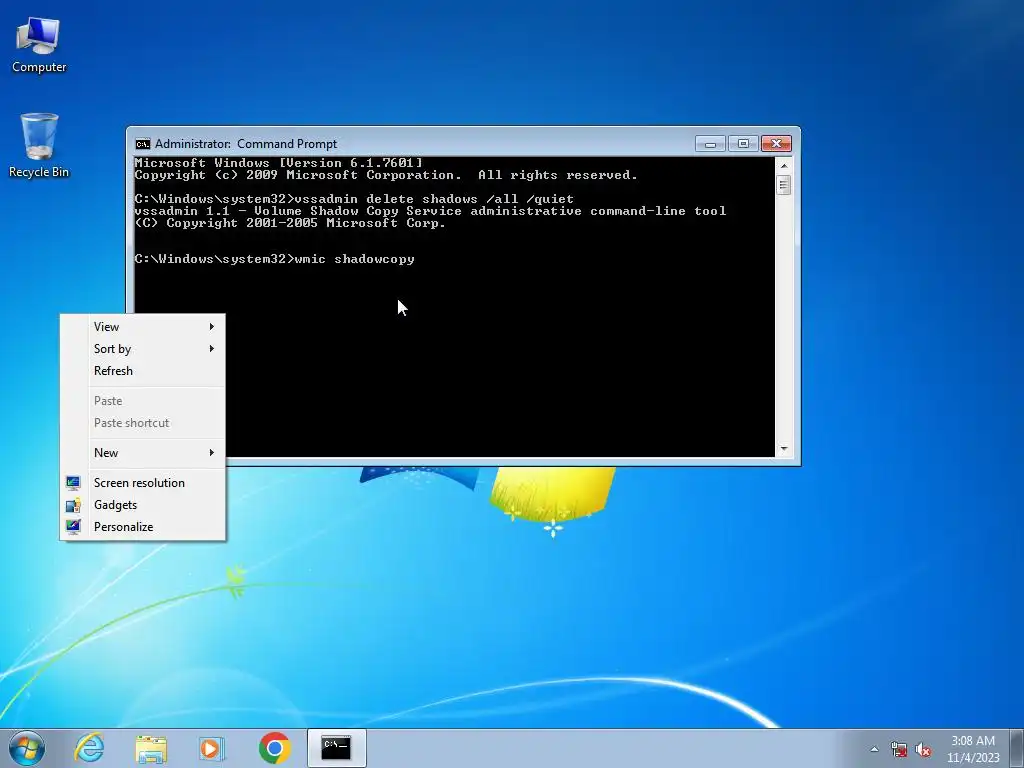The image size is (1024, 768).
Task: Click the View submenu arrow
Action: pyautogui.click(x=212, y=327)
